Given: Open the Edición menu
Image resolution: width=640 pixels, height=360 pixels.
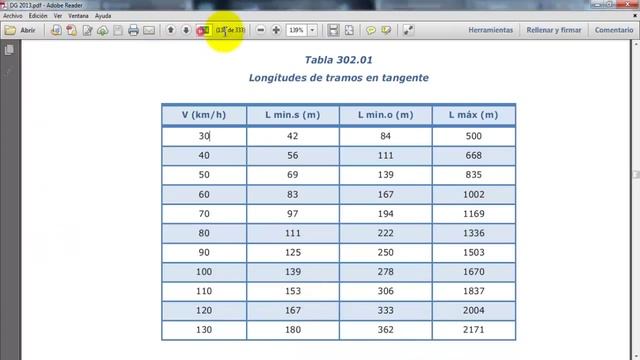Looking at the screenshot, I should (x=38, y=16).
